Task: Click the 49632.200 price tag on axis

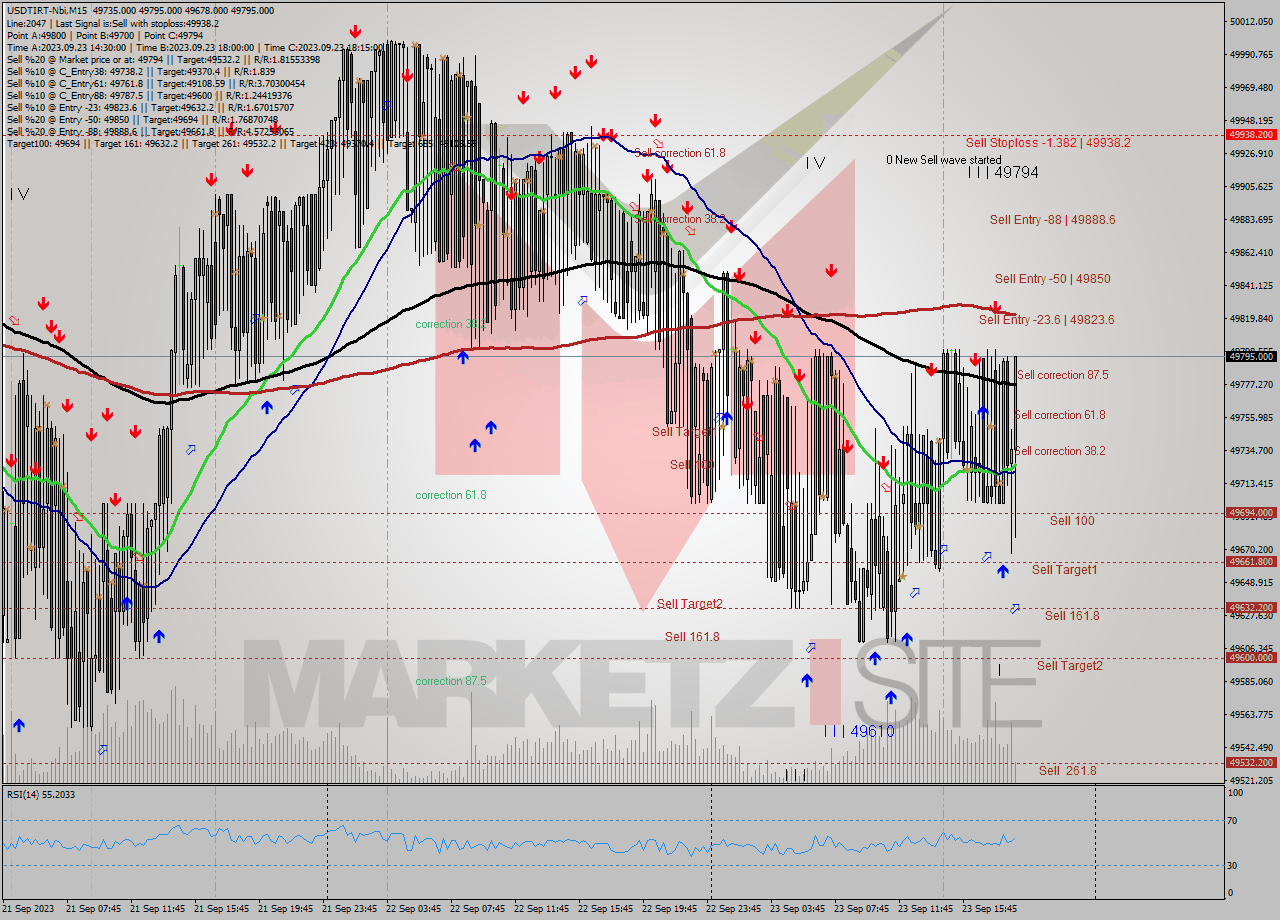Action: (x=1250, y=607)
